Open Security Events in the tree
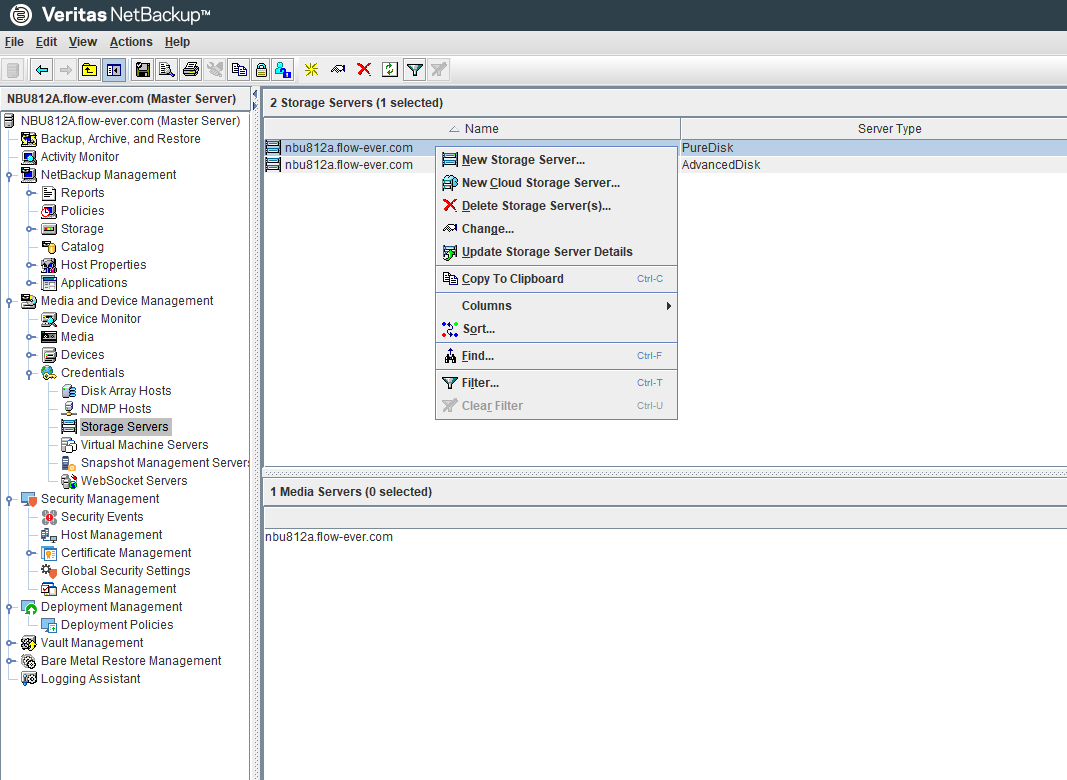The height and width of the screenshot is (780, 1067). click(x=102, y=517)
